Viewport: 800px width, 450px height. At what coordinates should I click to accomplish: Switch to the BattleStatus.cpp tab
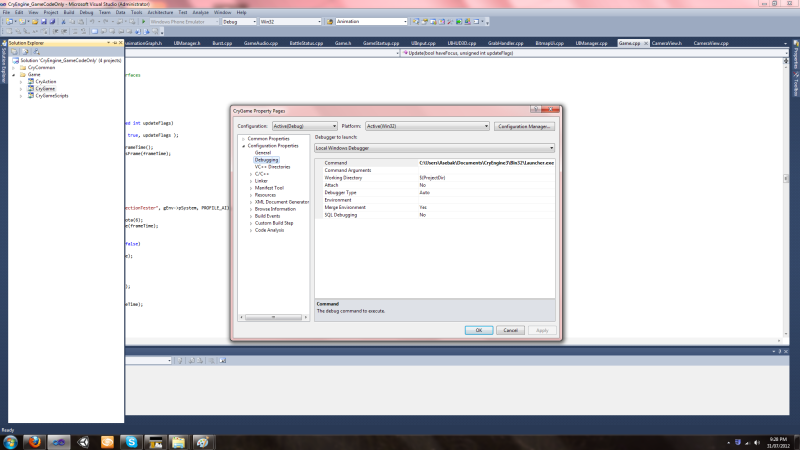306,43
